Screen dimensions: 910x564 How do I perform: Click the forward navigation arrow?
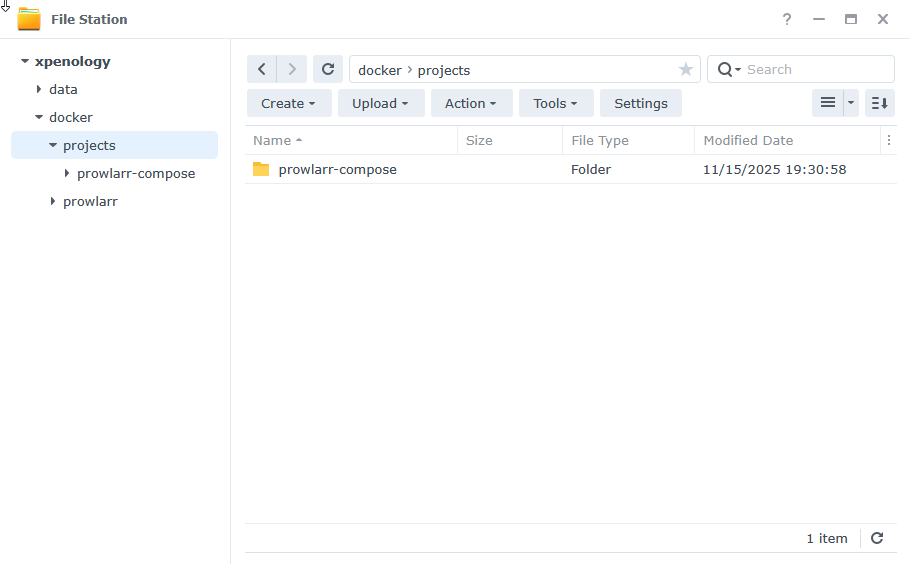tap(292, 69)
